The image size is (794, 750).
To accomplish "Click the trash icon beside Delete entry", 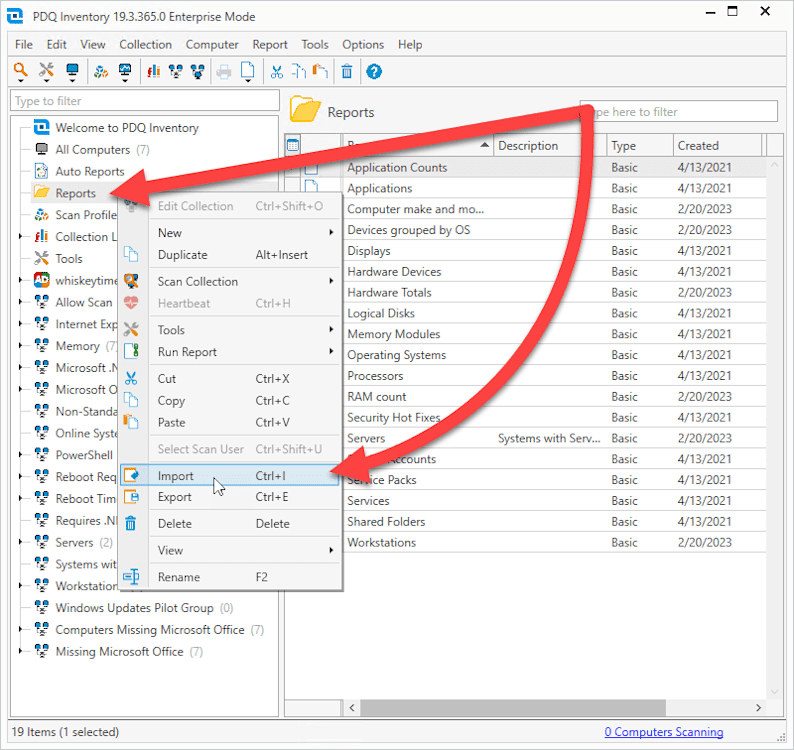I will (131, 523).
